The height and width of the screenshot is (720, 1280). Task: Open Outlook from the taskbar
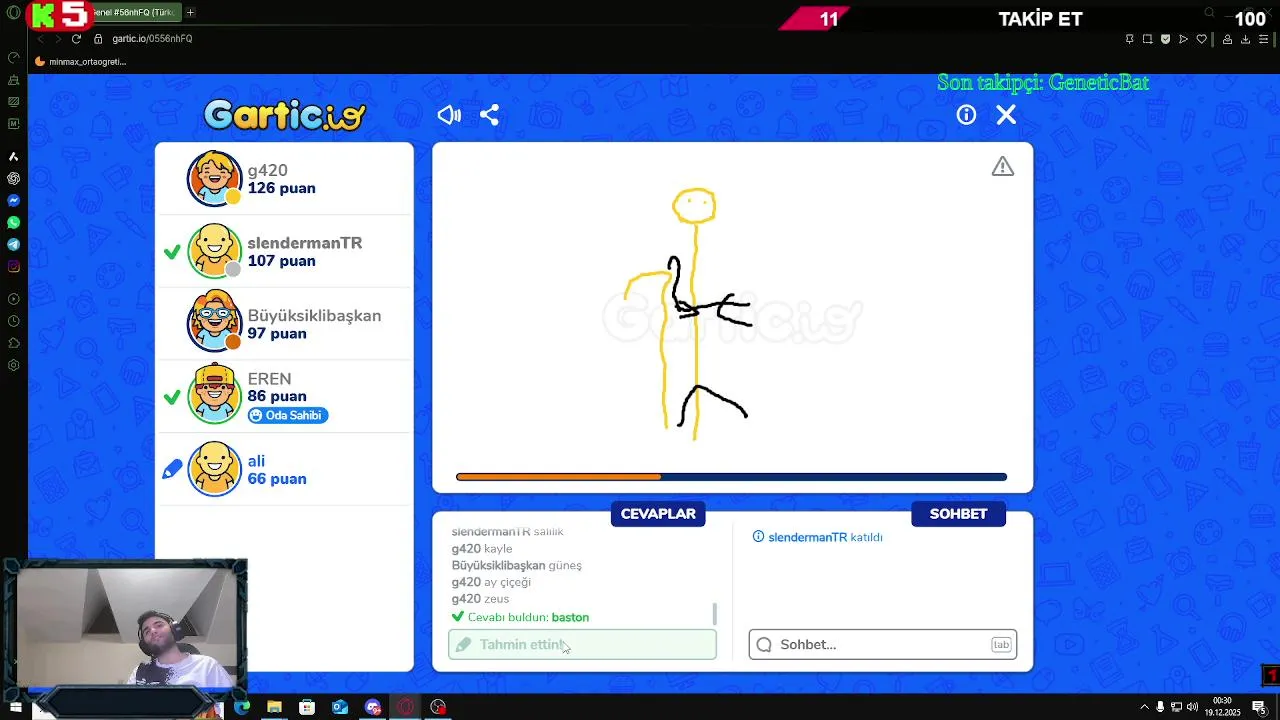pos(340,707)
